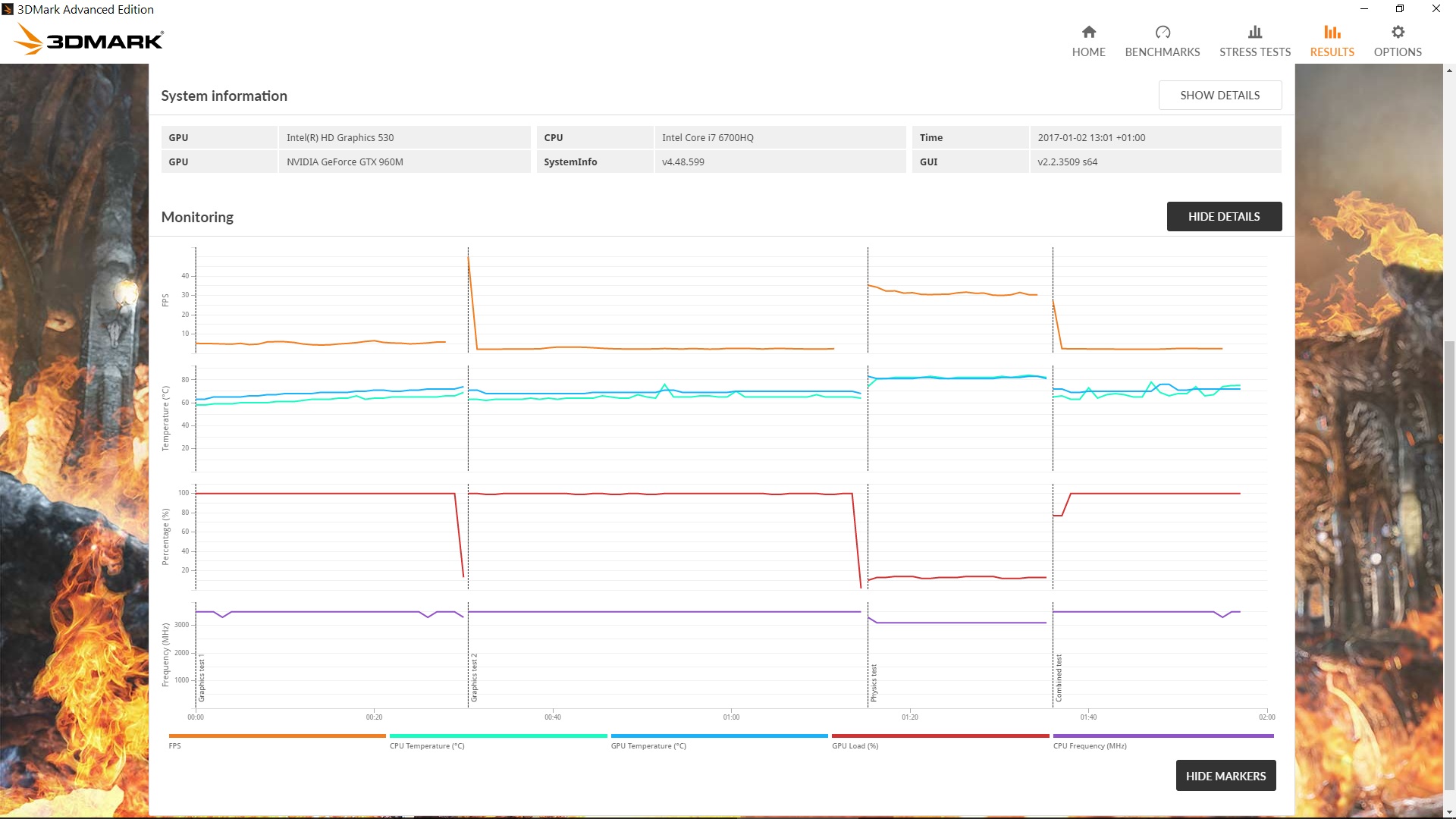This screenshot has height=819, width=1456.
Task: Click the scrollbar up arrow
Action: point(1449,71)
